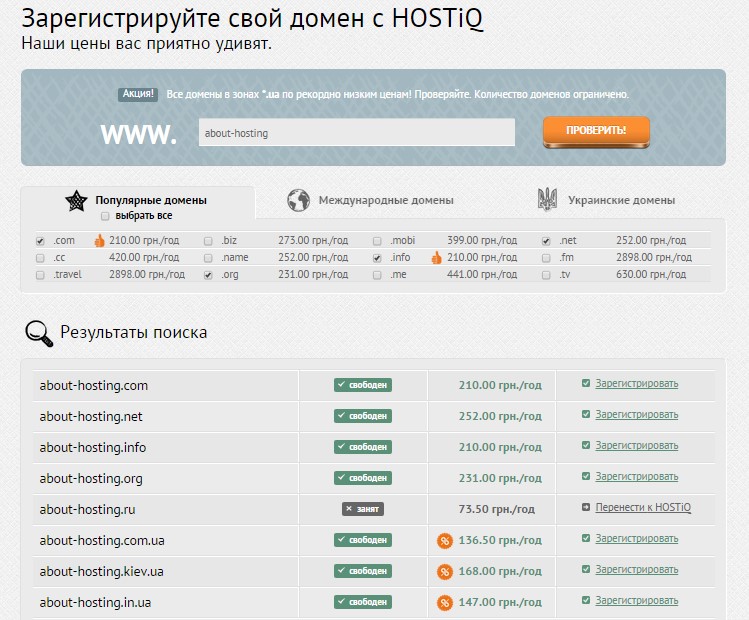This screenshot has height=620, width=749.
Task: Check the .mobi domain checkbox
Action: coord(377,241)
